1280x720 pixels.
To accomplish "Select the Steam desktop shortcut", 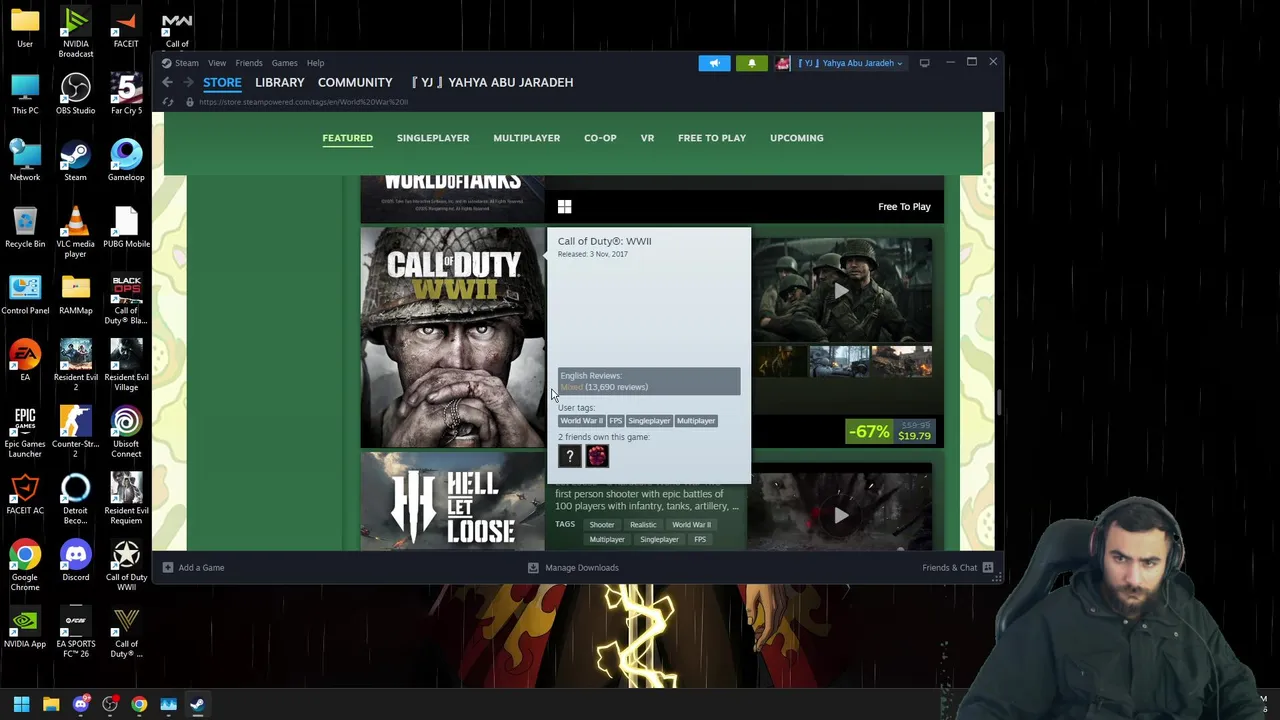I will (x=75, y=162).
